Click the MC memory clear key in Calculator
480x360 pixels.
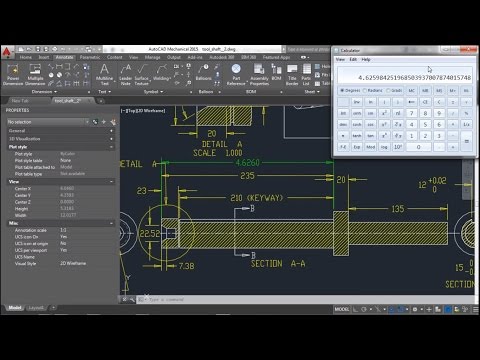411,90
